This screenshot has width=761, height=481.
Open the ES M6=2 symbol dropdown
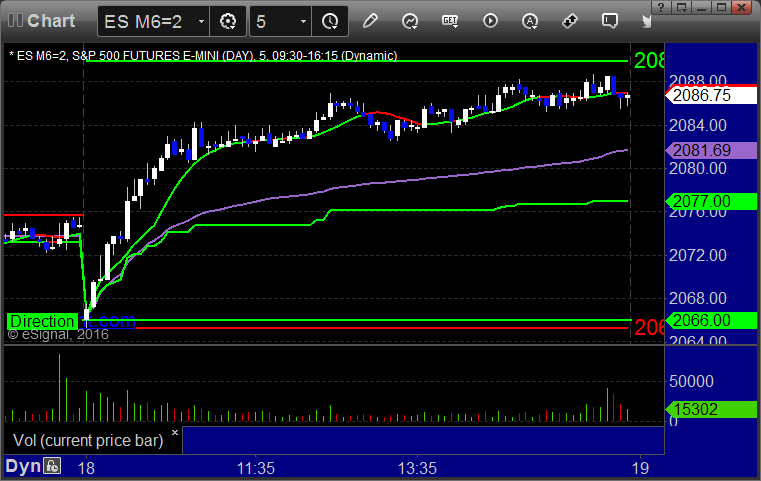click(x=200, y=21)
